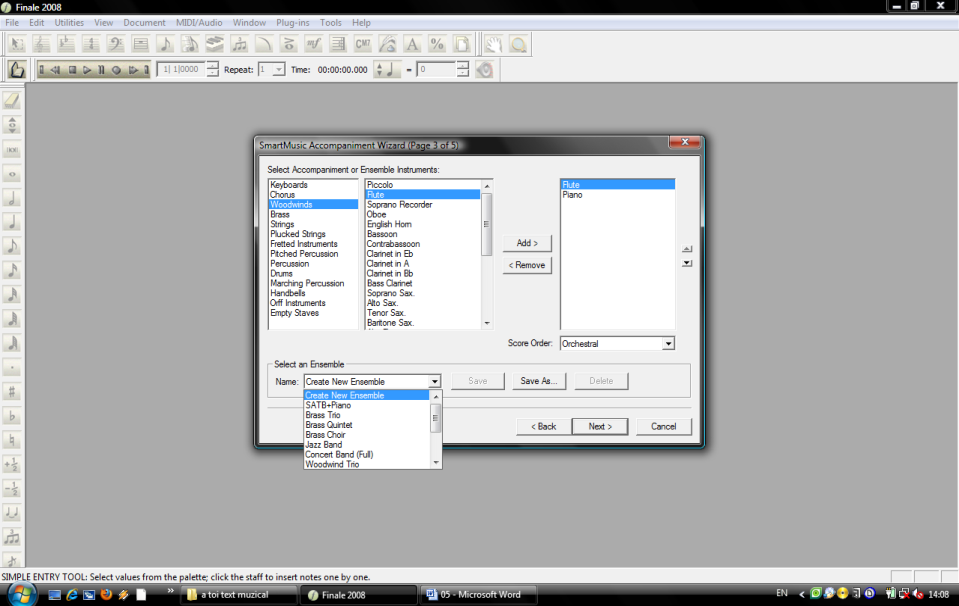Image resolution: width=959 pixels, height=606 pixels.
Task: Open the Repeat count dropdown
Action: pyautogui.click(x=278, y=70)
